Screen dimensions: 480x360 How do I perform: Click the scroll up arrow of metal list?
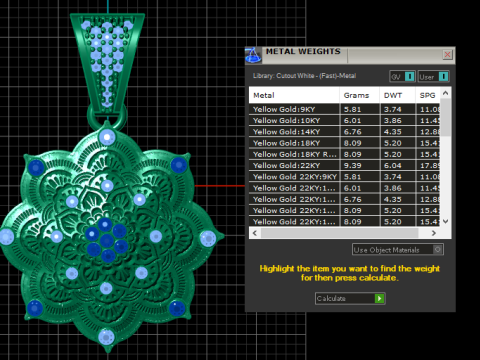click(446, 93)
